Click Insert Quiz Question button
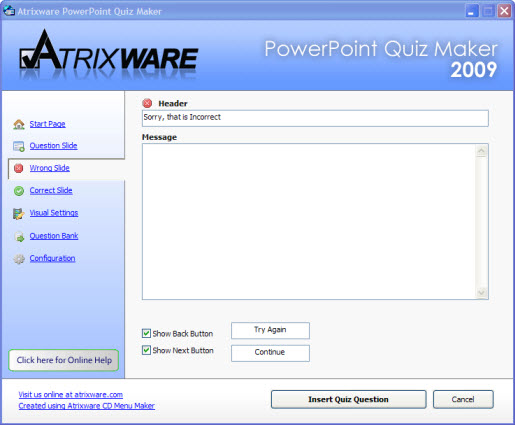The width and height of the screenshot is (515, 425). pyautogui.click(x=348, y=399)
